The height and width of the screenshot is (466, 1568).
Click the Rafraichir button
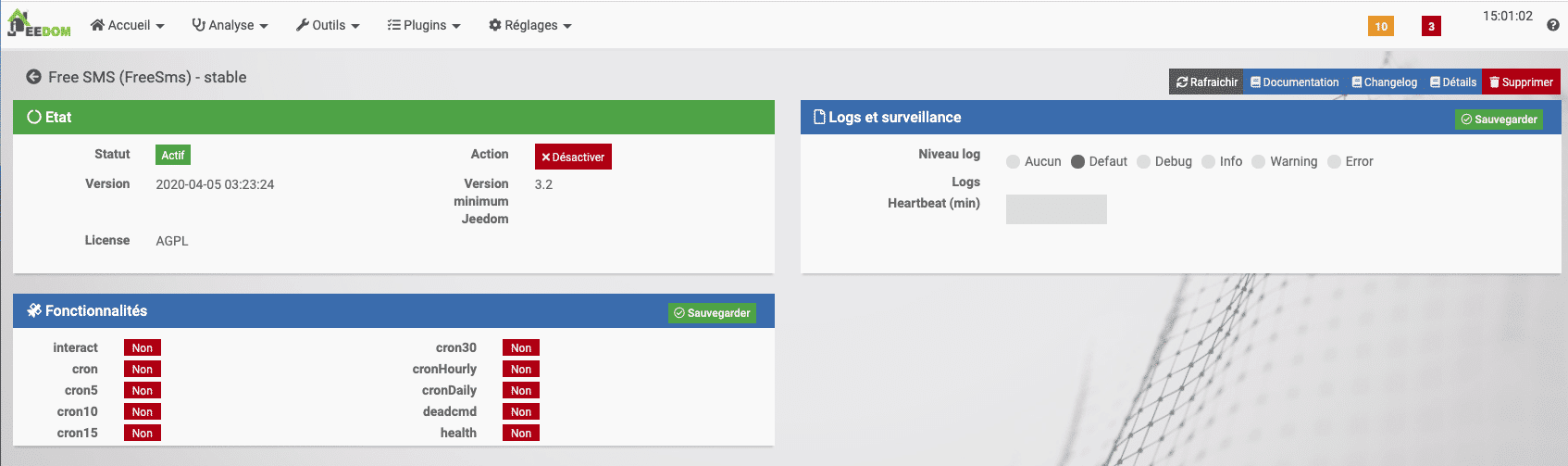click(1206, 82)
